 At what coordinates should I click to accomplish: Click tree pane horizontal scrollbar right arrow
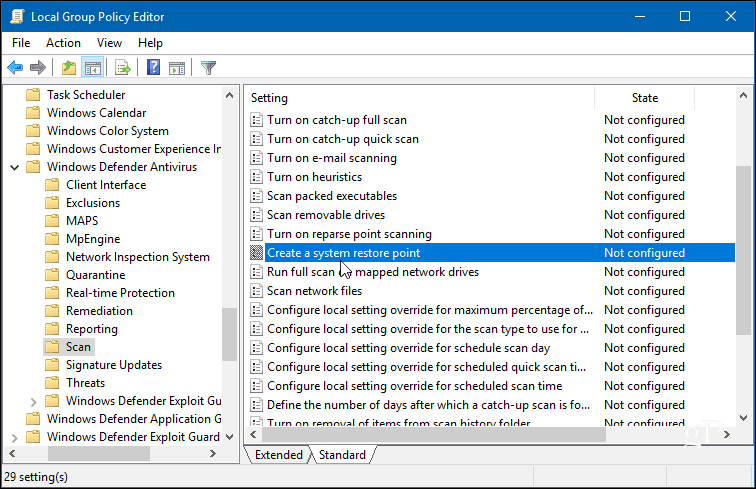coord(213,453)
